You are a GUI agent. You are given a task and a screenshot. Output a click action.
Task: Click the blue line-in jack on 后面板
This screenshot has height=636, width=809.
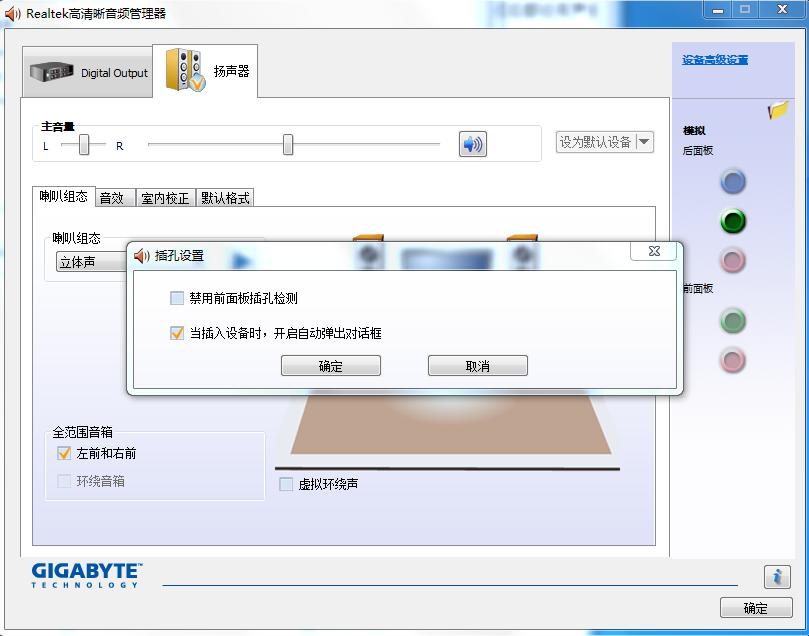pos(732,181)
